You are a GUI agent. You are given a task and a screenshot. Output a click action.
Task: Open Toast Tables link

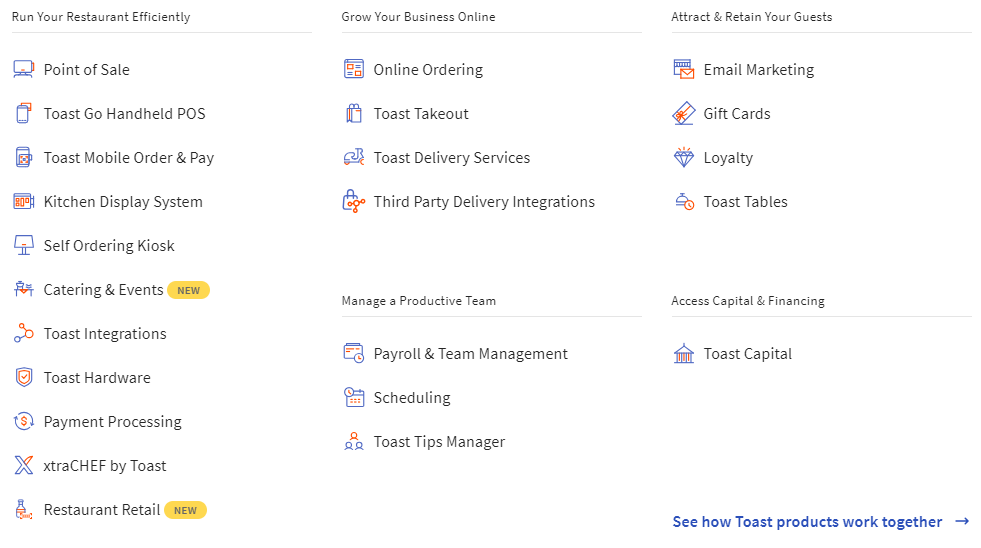click(x=746, y=201)
